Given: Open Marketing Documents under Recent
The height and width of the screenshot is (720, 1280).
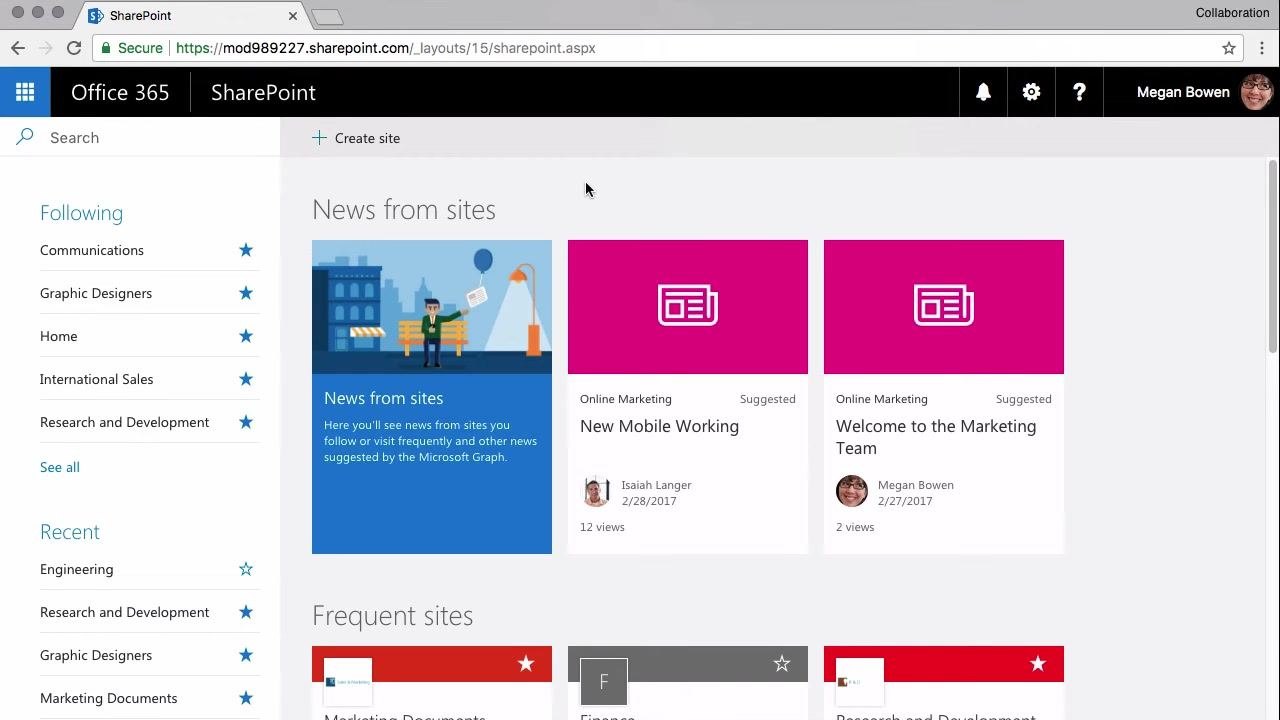Looking at the screenshot, I should pos(109,698).
